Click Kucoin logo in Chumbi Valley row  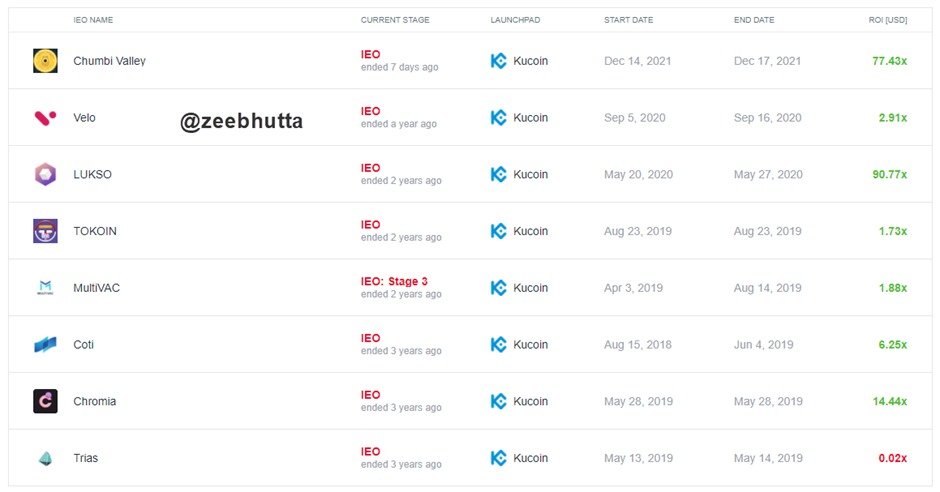(x=498, y=61)
